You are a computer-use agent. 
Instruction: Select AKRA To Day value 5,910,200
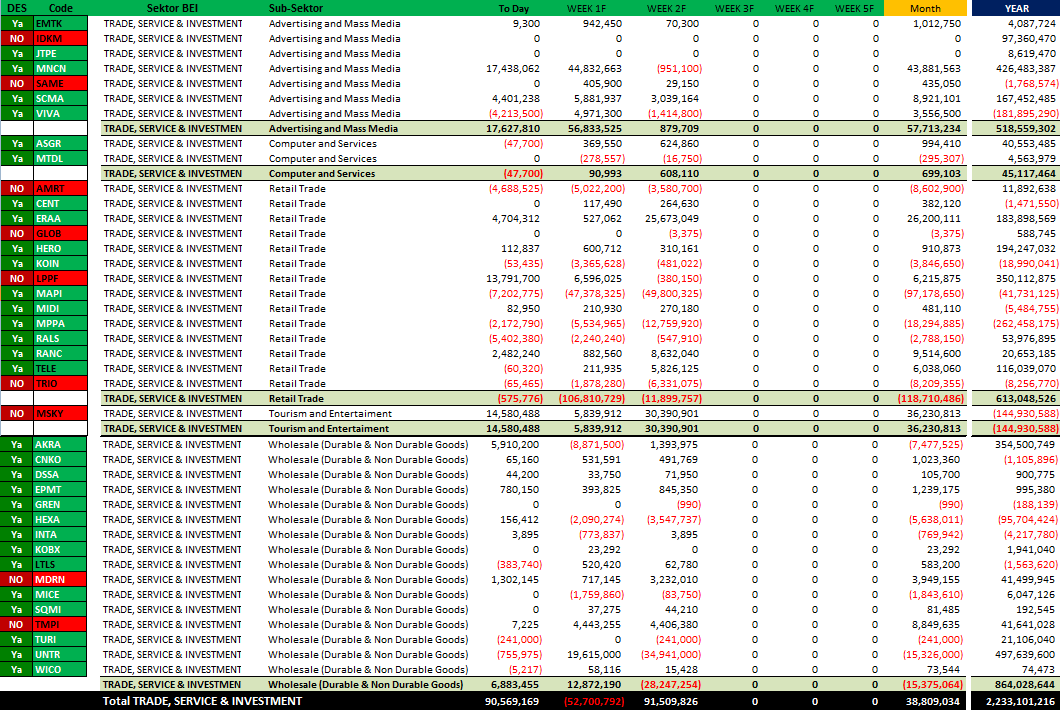click(515, 444)
